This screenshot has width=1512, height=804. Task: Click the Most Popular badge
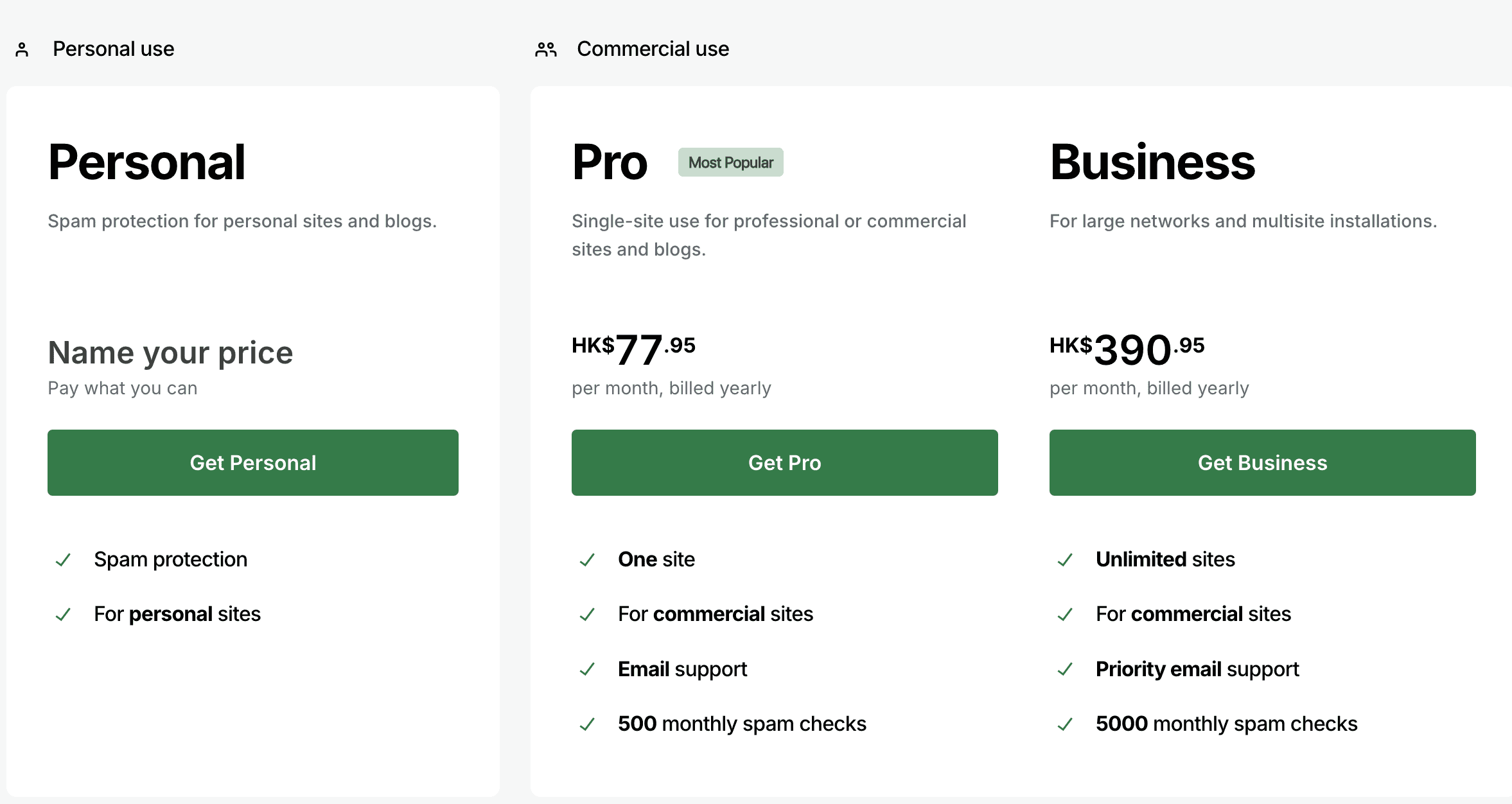(x=730, y=162)
